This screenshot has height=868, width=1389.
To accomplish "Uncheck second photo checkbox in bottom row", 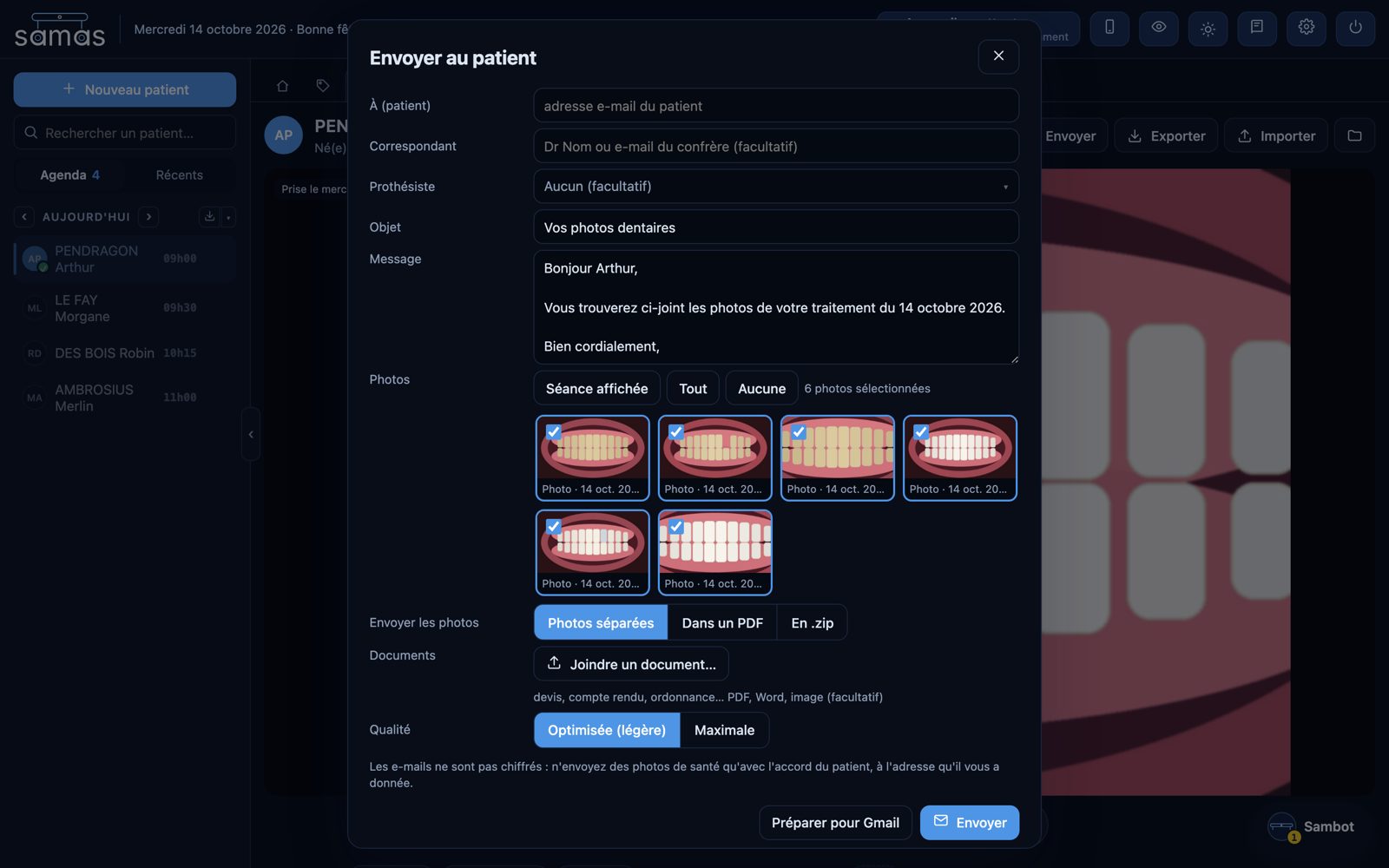I will pos(675,526).
